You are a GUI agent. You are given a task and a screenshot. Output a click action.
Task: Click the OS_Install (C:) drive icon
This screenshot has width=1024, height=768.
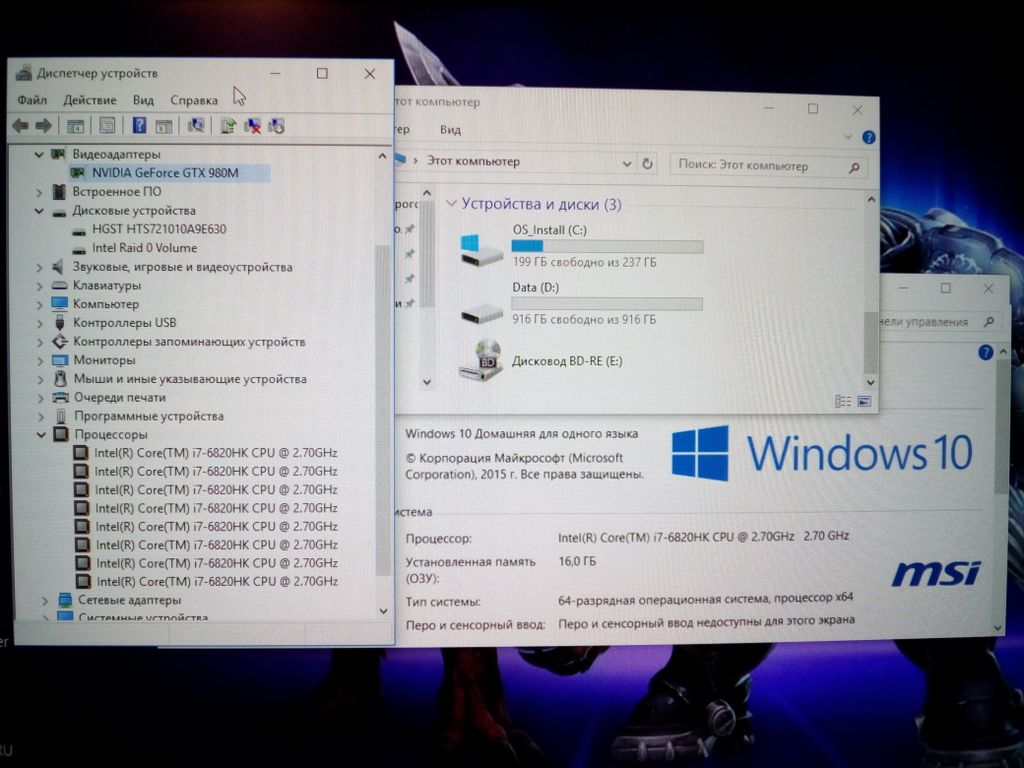(x=481, y=249)
